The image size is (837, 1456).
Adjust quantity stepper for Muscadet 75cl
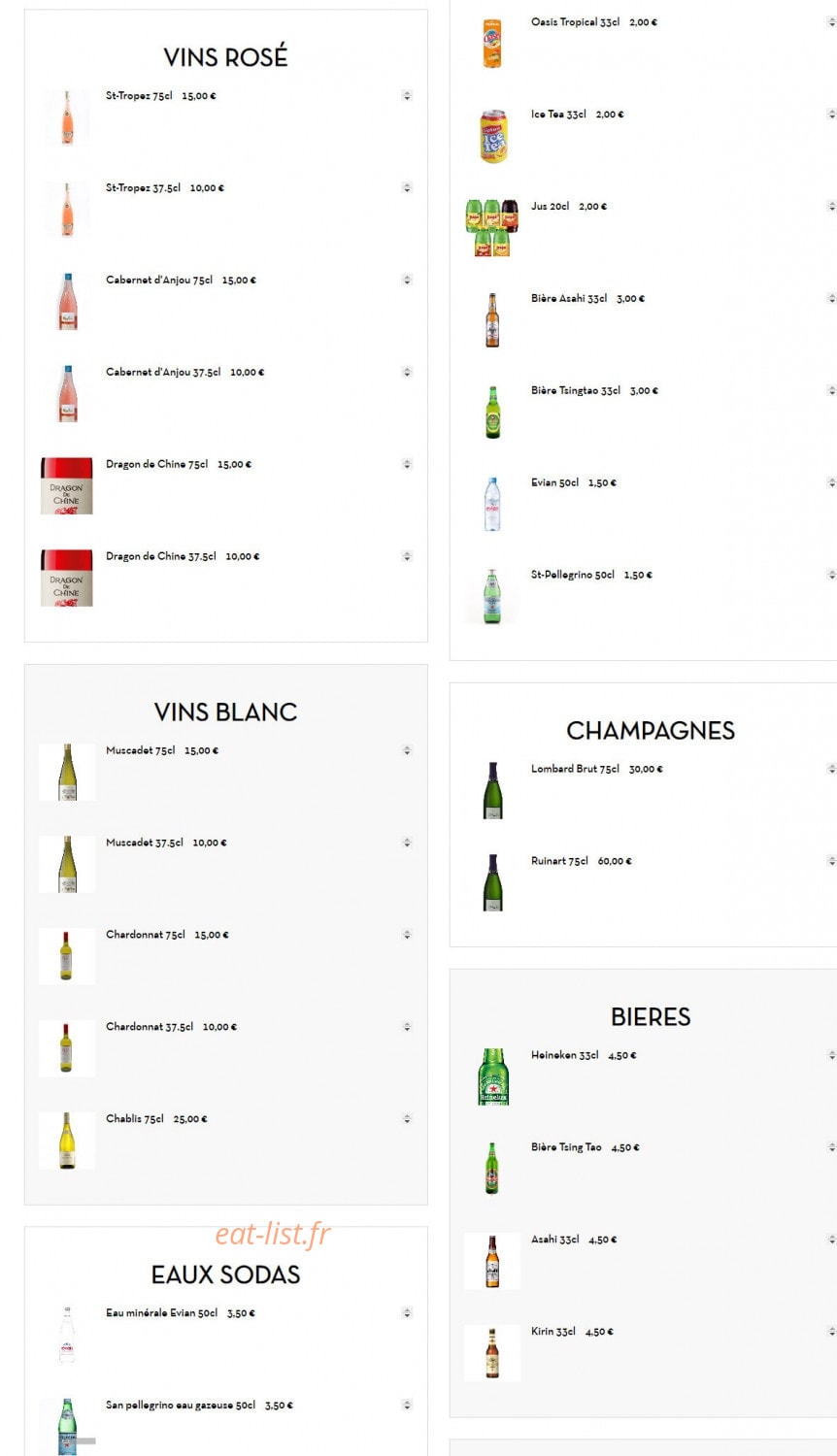click(x=407, y=750)
